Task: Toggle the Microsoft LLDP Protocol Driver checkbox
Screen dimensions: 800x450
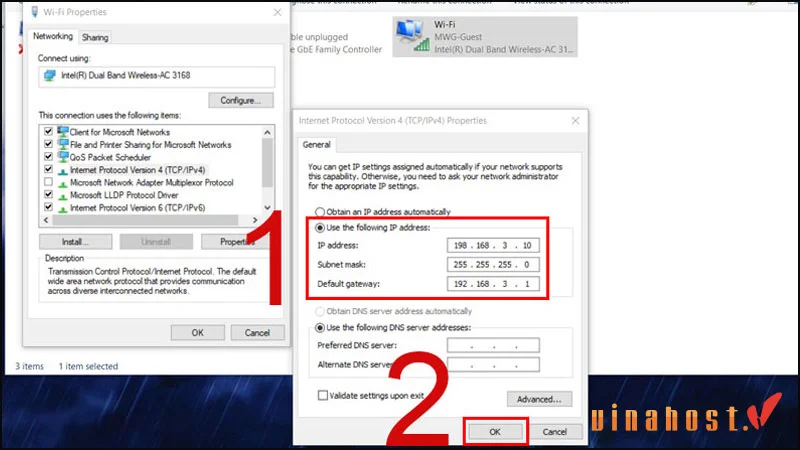Action: [48, 194]
